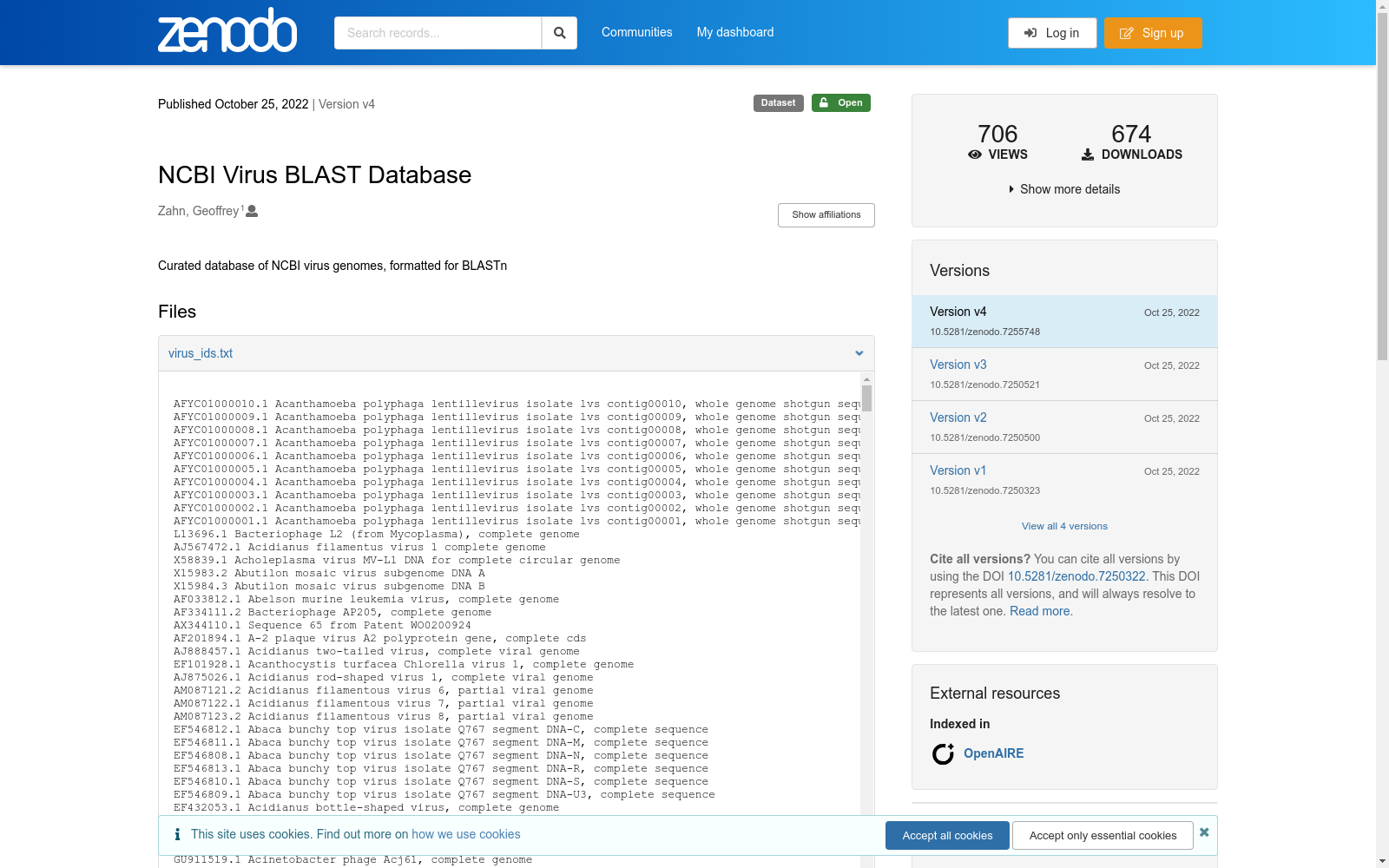Open 'how we use cookies' link
1389x868 pixels.
click(x=466, y=834)
